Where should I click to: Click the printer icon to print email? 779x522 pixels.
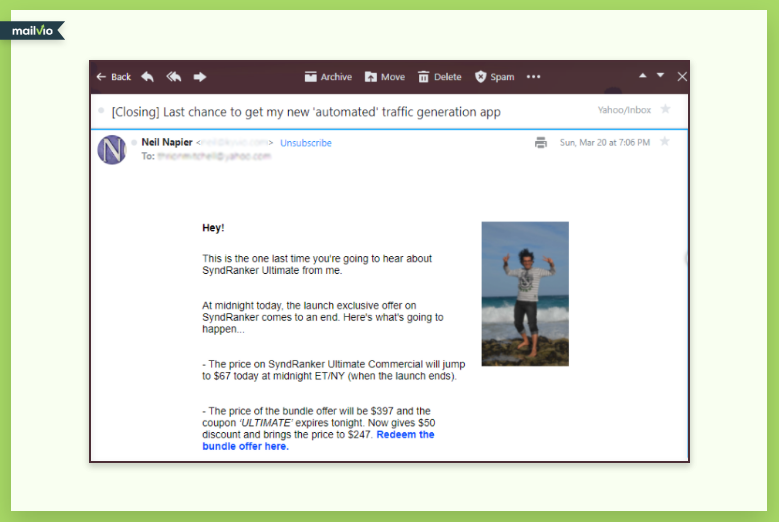point(541,143)
